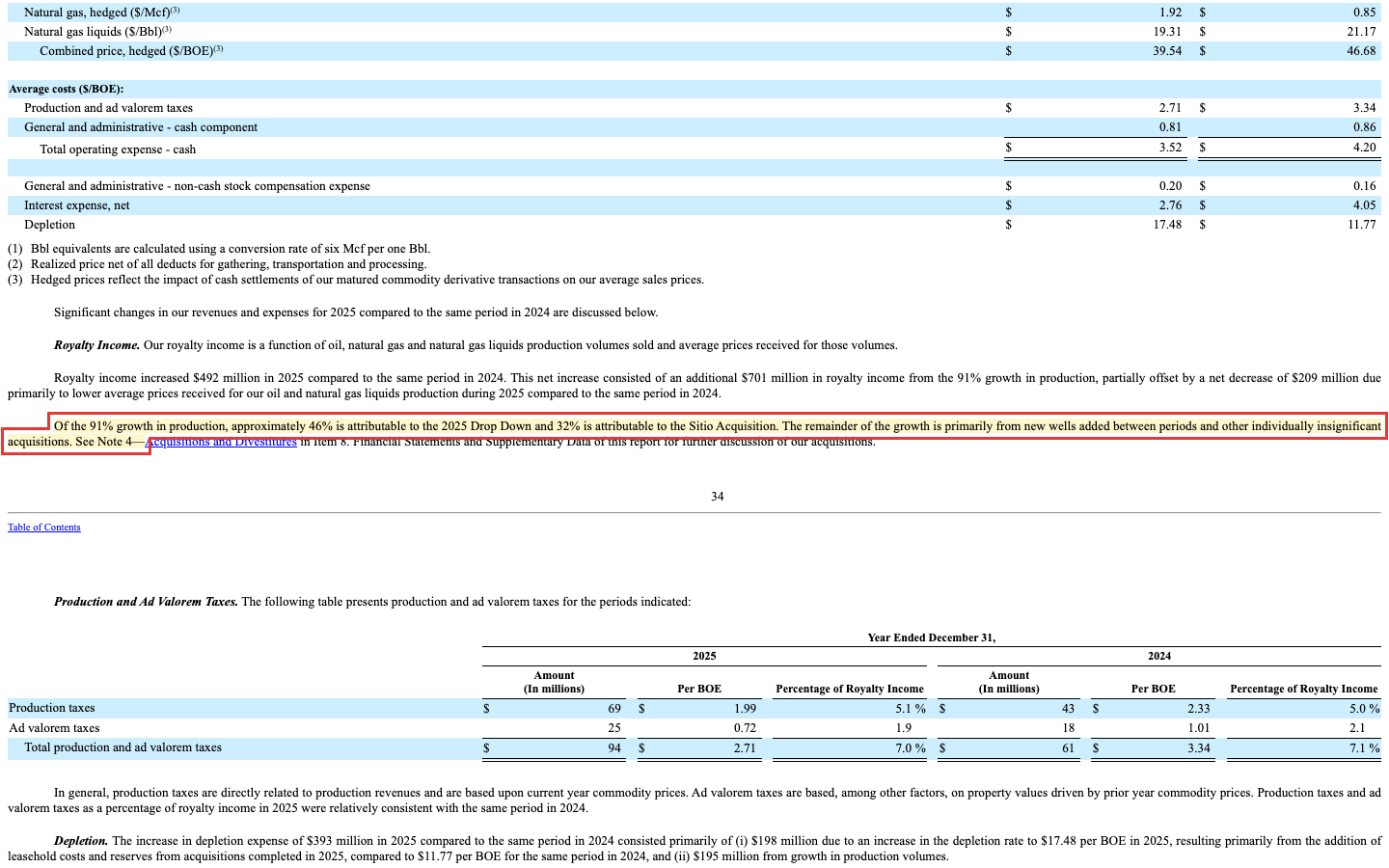The width and height of the screenshot is (1389, 868).
Task: Click the 2024 column group header
Action: coord(1158,656)
